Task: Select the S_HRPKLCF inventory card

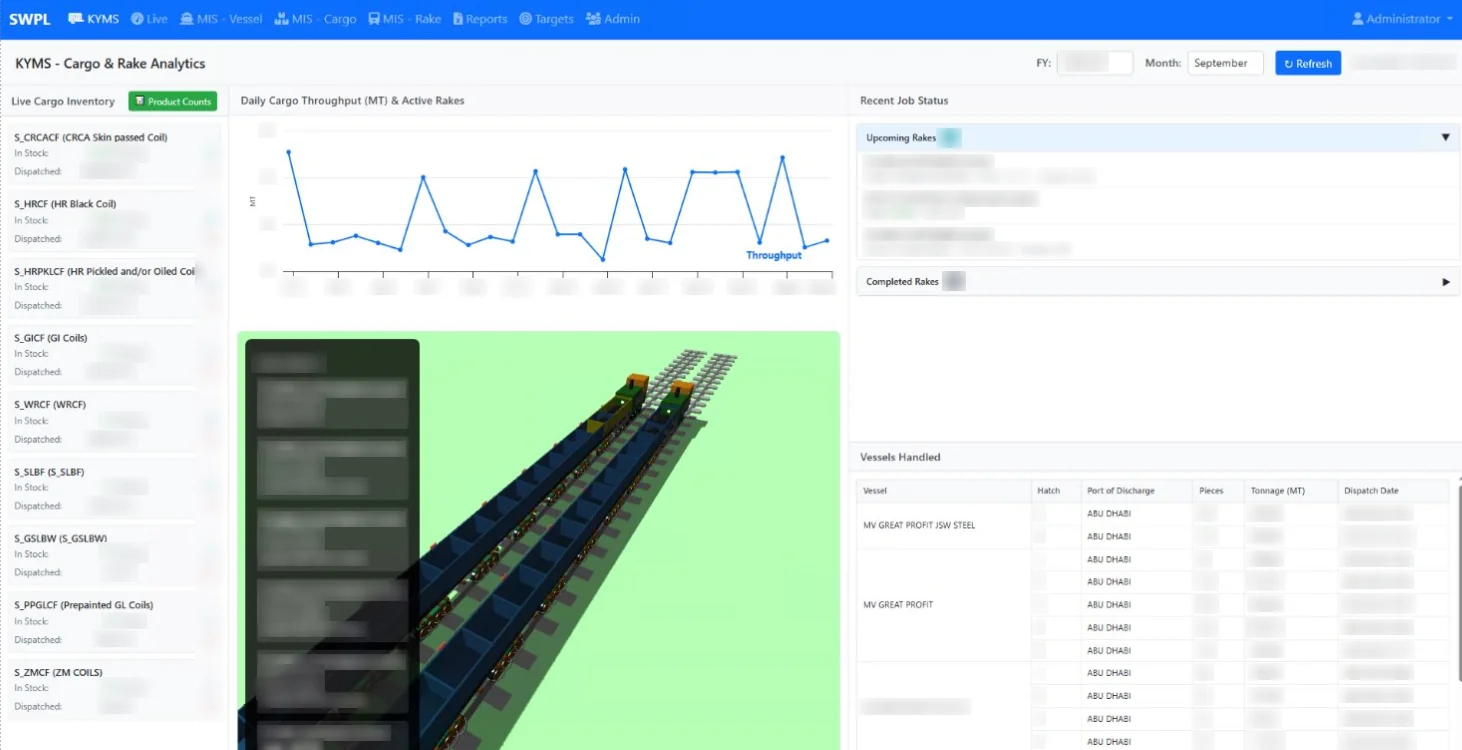Action: (114, 288)
